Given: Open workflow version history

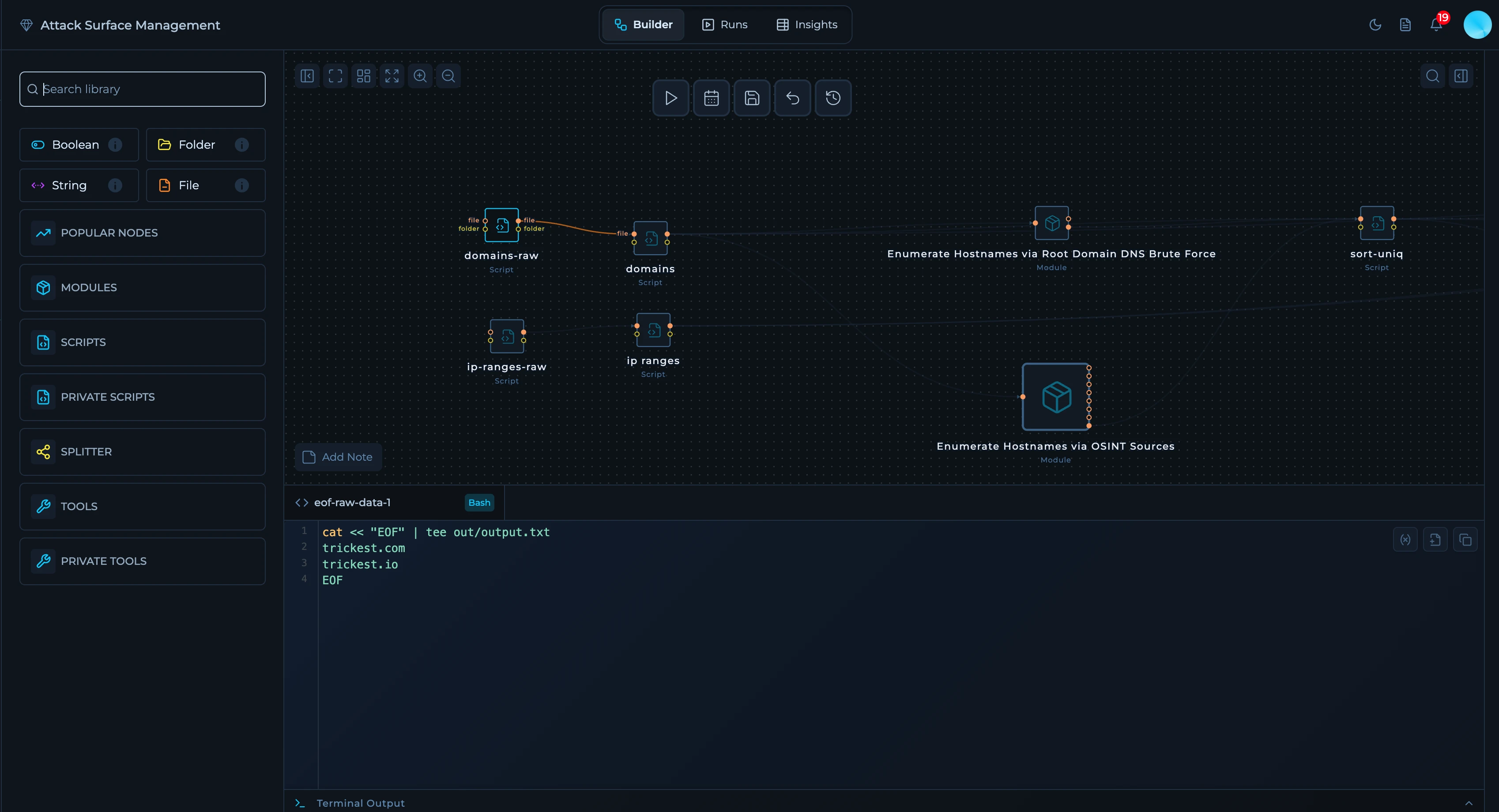Looking at the screenshot, I should pyautogui.click(x=833, y=98).
